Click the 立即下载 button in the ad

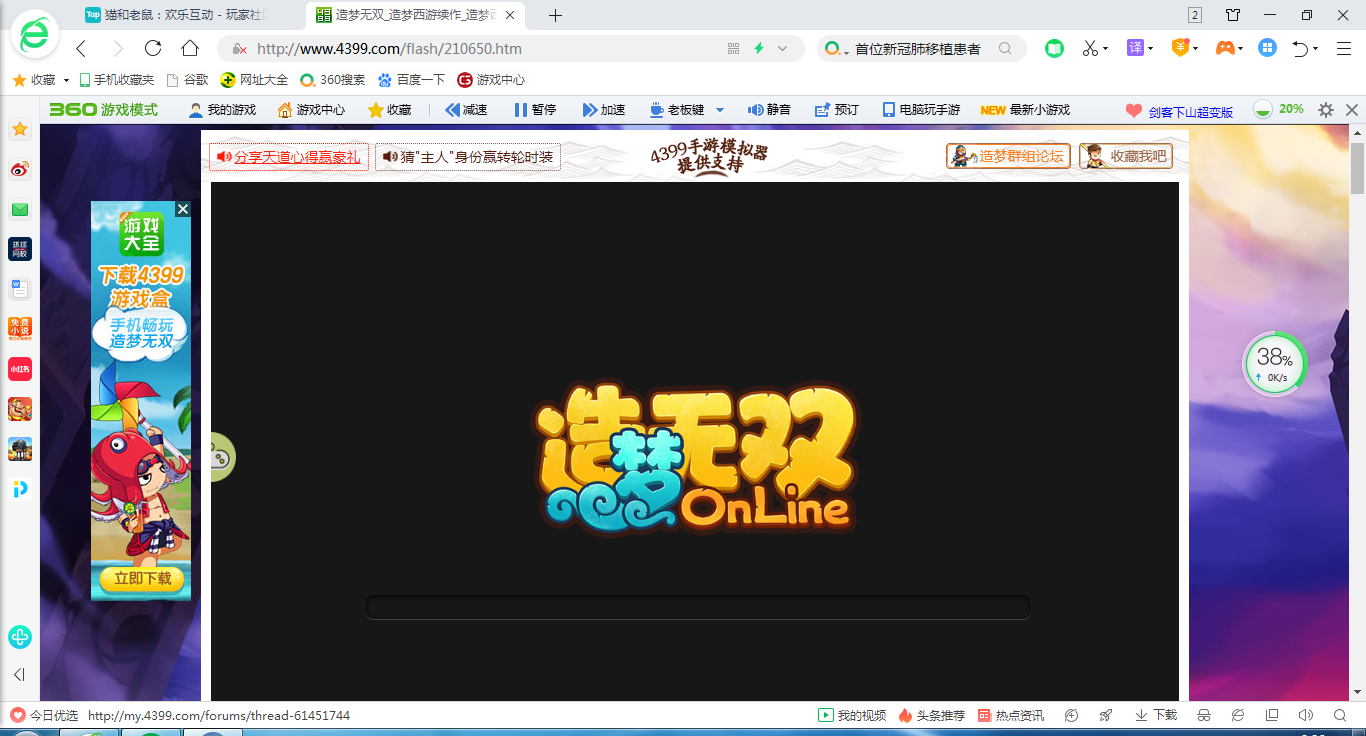click(142, 578)
